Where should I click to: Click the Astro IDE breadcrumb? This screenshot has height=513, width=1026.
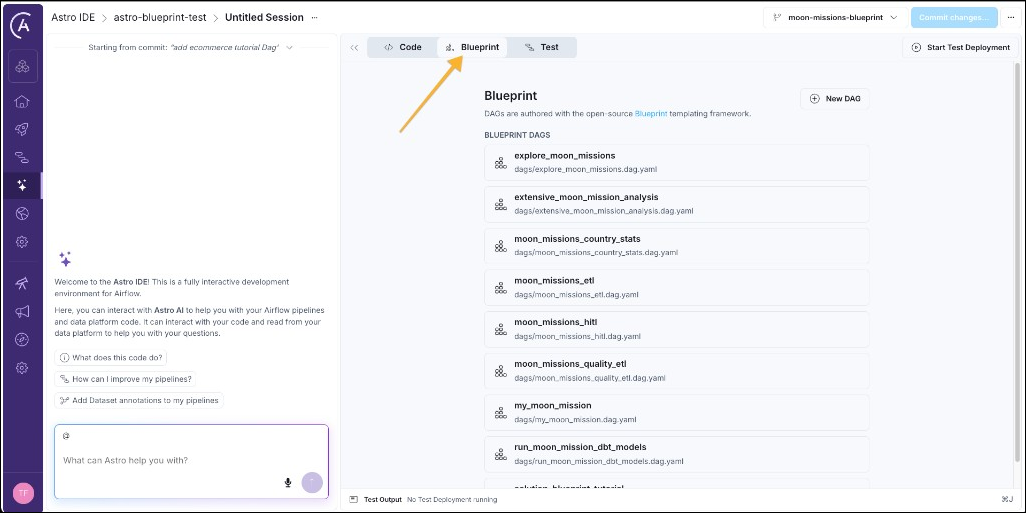click(73, 18)
